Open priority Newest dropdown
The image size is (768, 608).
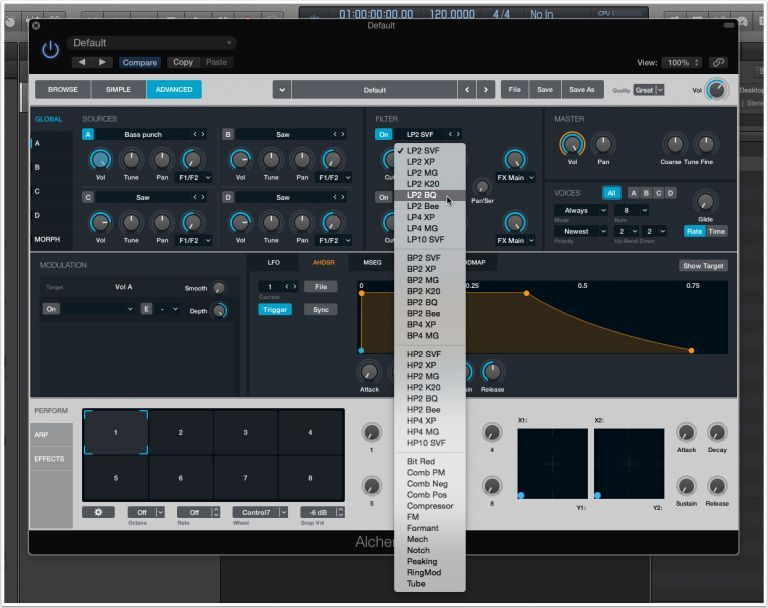(581, 231)
